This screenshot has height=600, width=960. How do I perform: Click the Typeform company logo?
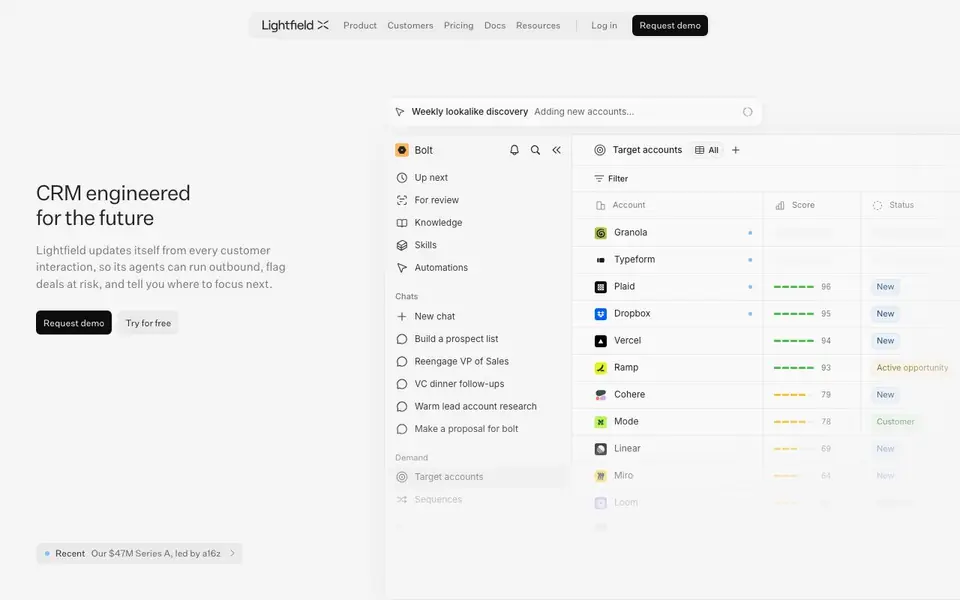(601, 260)
